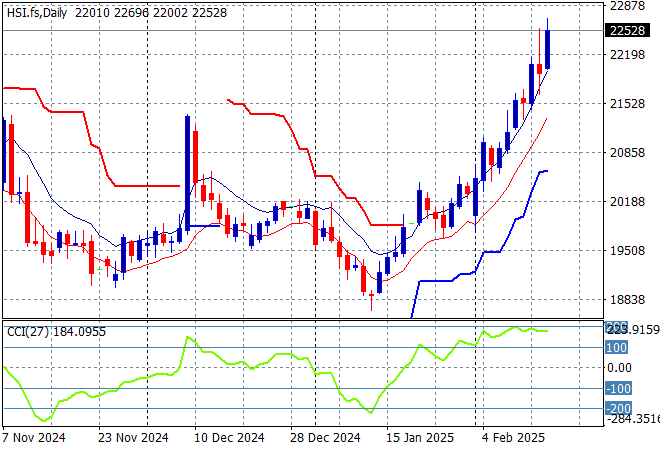Click the 28 Dec 2024 date label
The image size is (660, 450).
[325, 438]
